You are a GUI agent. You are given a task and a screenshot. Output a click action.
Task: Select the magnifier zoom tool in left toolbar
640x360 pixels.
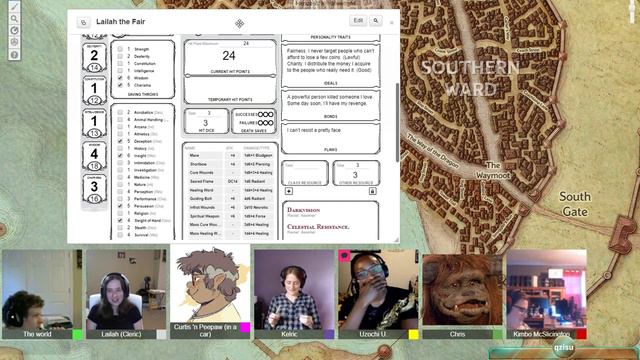click(x=14, y=18)
